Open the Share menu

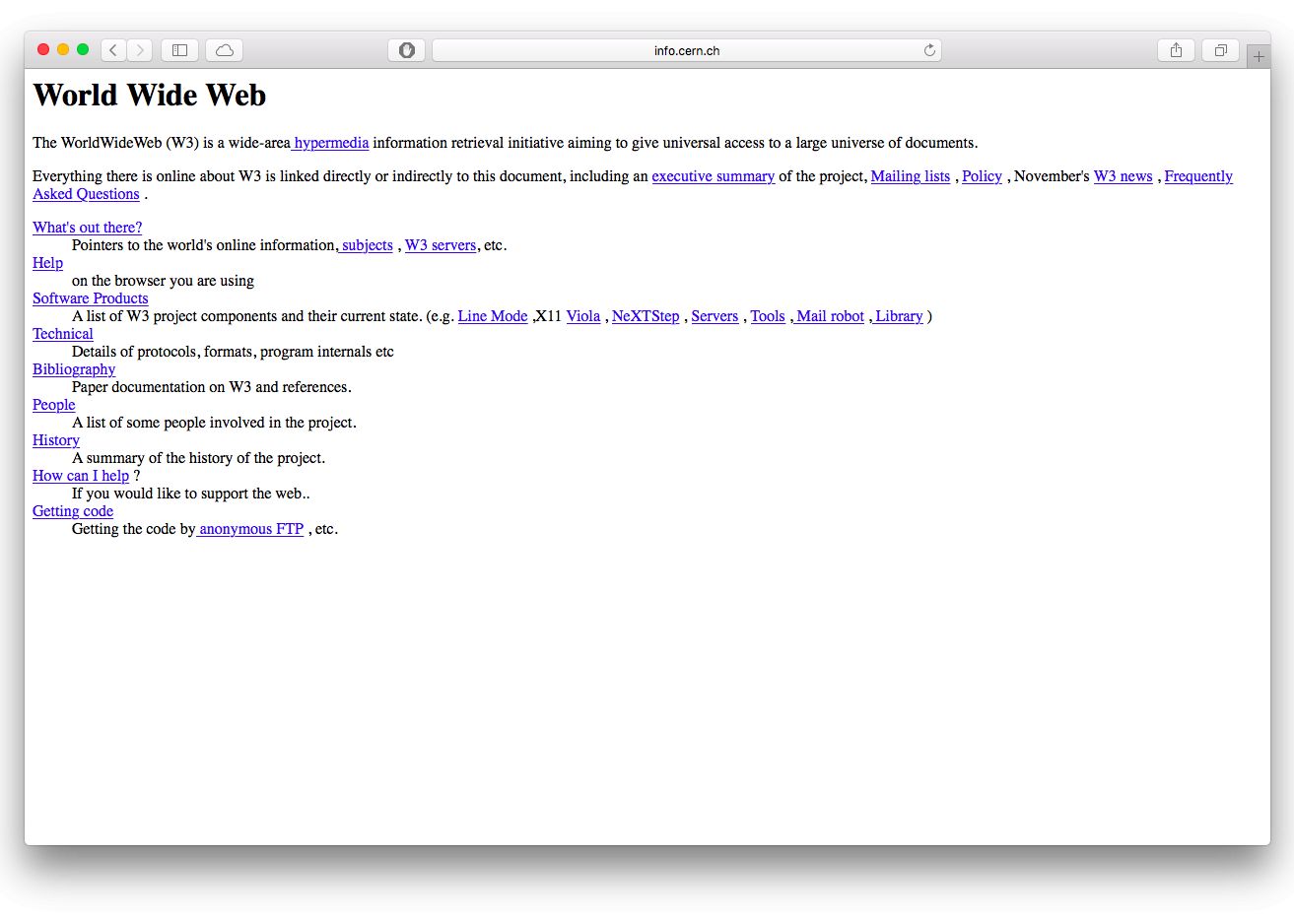click(1175, 49)
